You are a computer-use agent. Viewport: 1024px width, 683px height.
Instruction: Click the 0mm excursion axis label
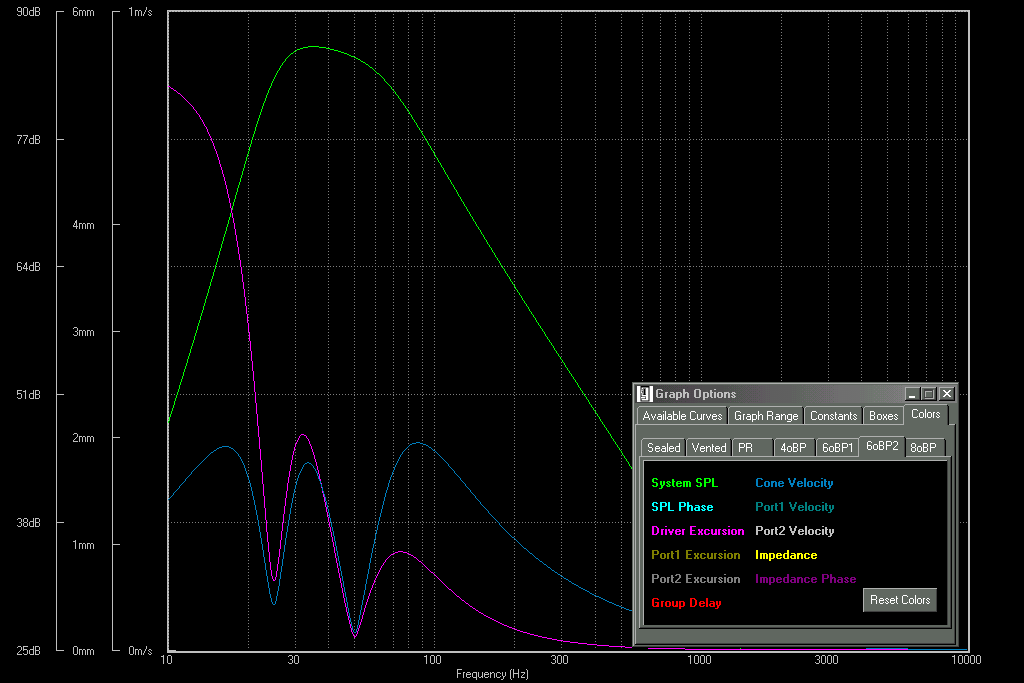click(x=83, y=651)
